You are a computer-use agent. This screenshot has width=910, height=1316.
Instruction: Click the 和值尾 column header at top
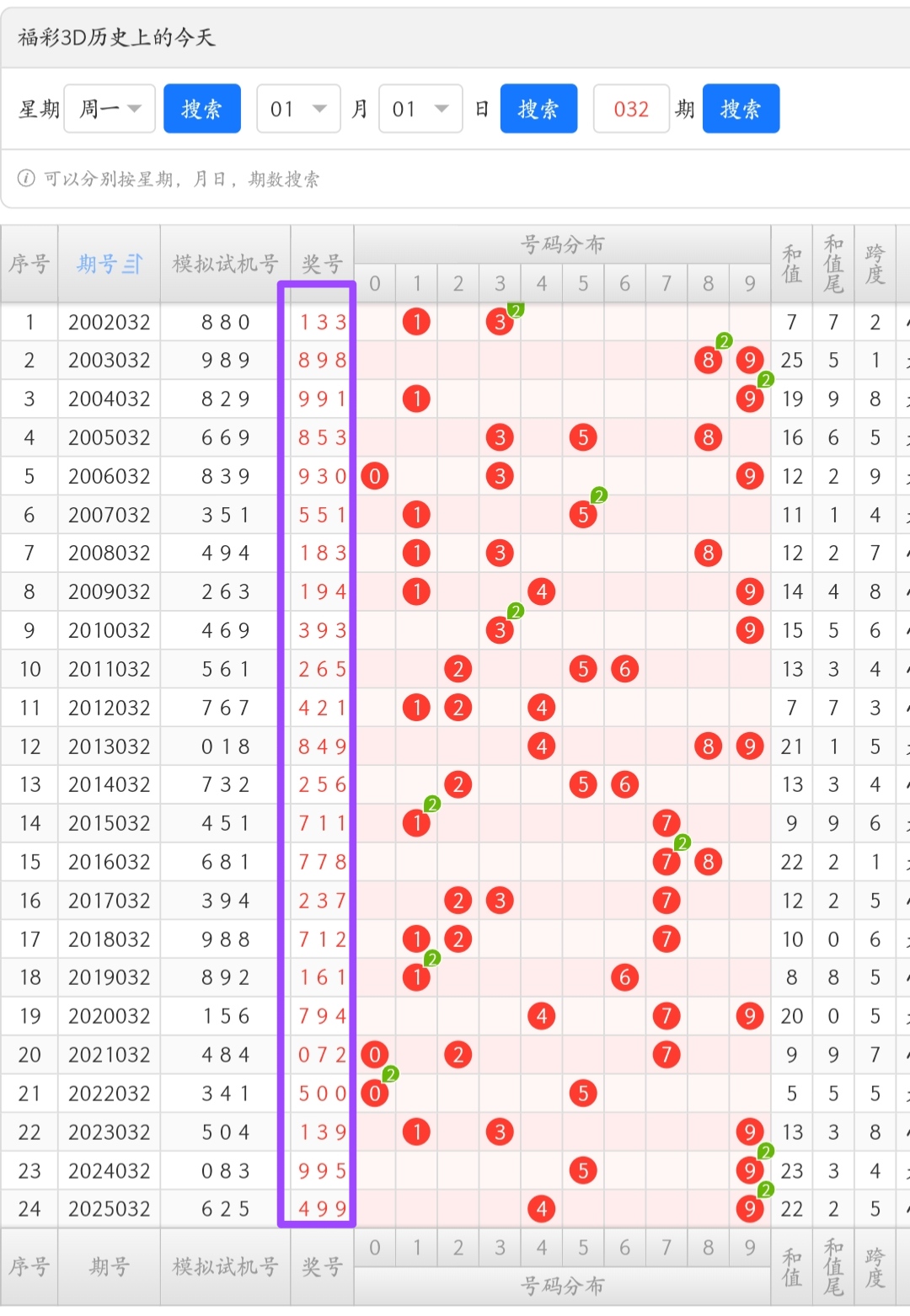pyautogui.click(x=833, y=264)
